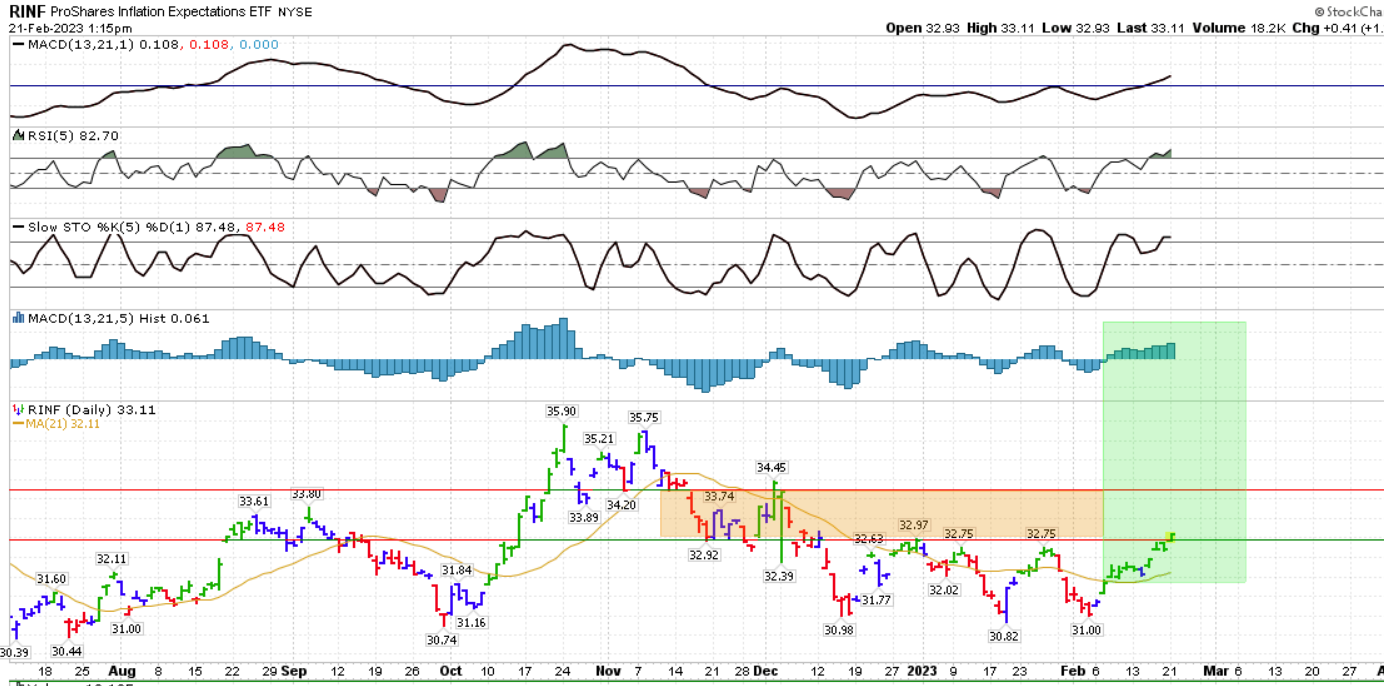The image size is (1384, 686).
Task: Click the 30.39 price label
Action: tap(14, 652)
